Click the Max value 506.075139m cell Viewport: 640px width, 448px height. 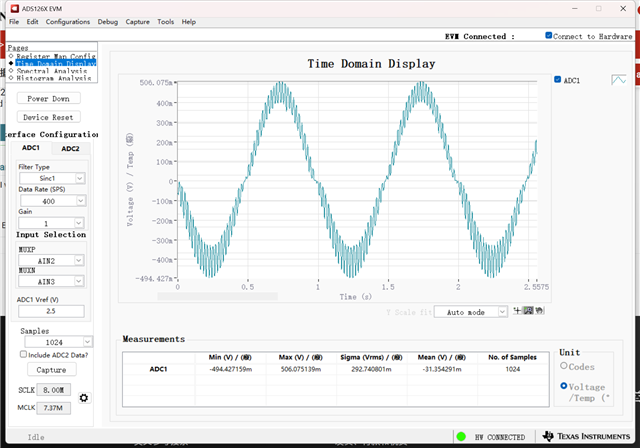[x=301, y=369]
